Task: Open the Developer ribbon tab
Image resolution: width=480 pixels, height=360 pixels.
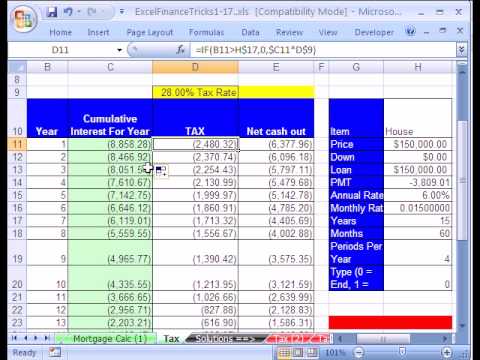Action: click(x=374, y=32)
